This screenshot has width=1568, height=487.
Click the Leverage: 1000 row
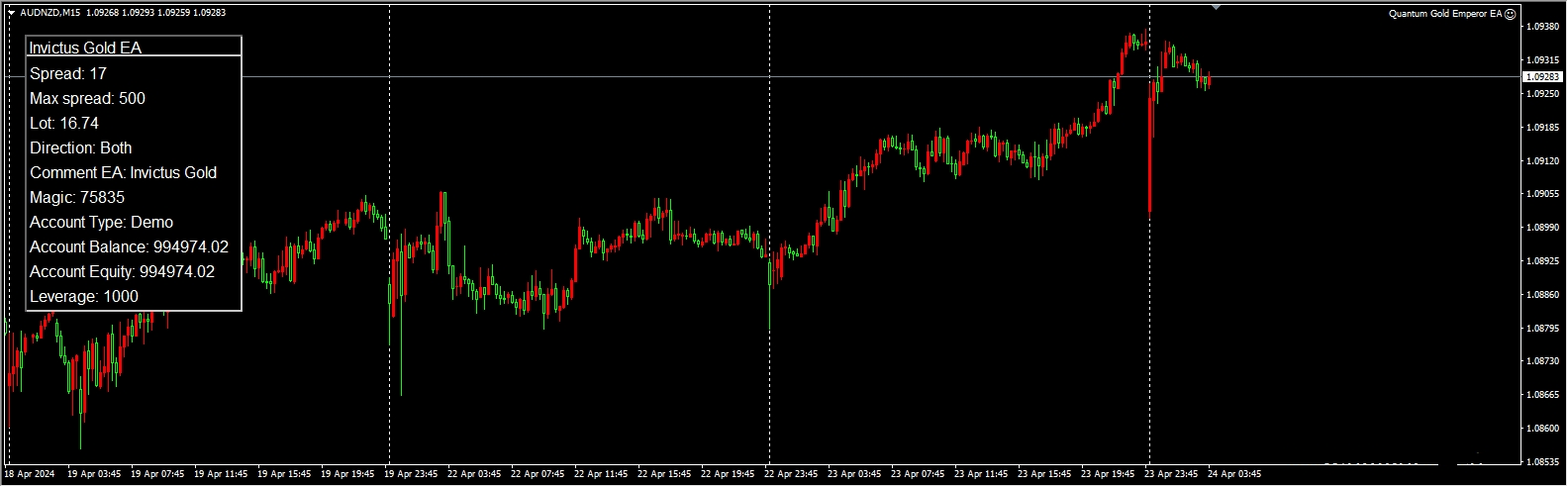click(84, 297)
